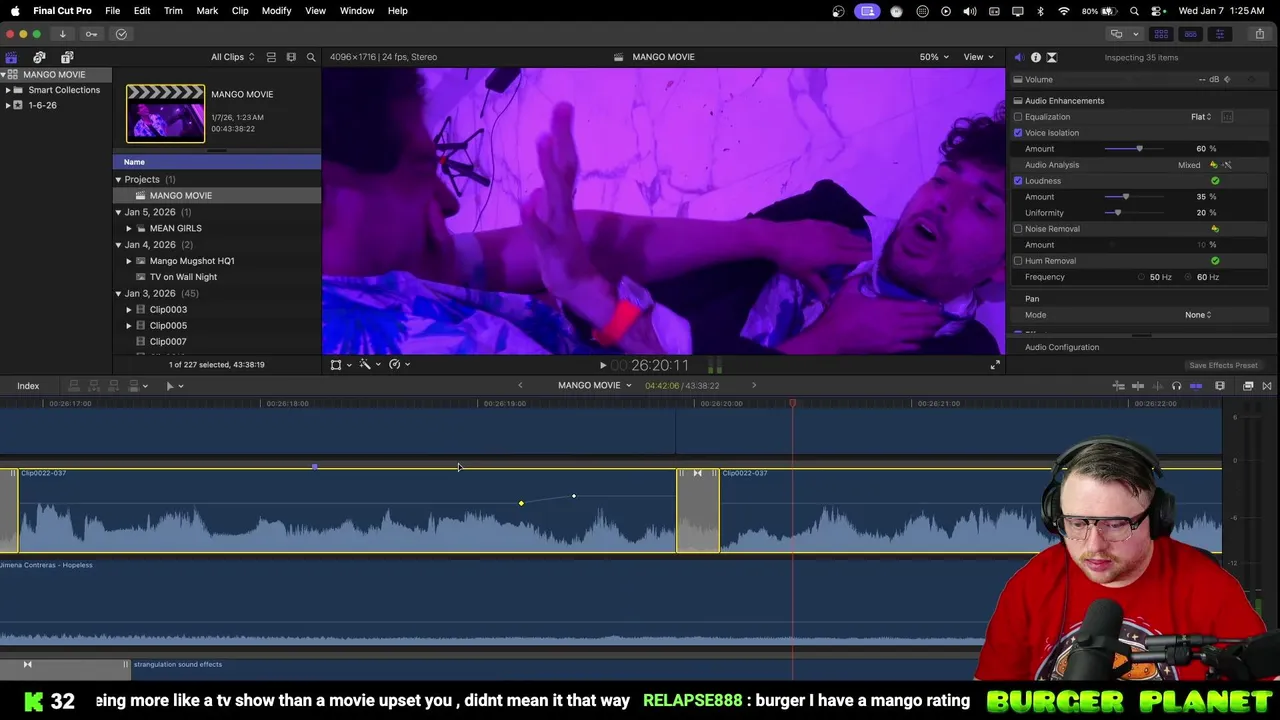The width and height of the screenshot is (1280, 720).
Task: Toggle the timeline panel visibility button
Action: 1190,34
